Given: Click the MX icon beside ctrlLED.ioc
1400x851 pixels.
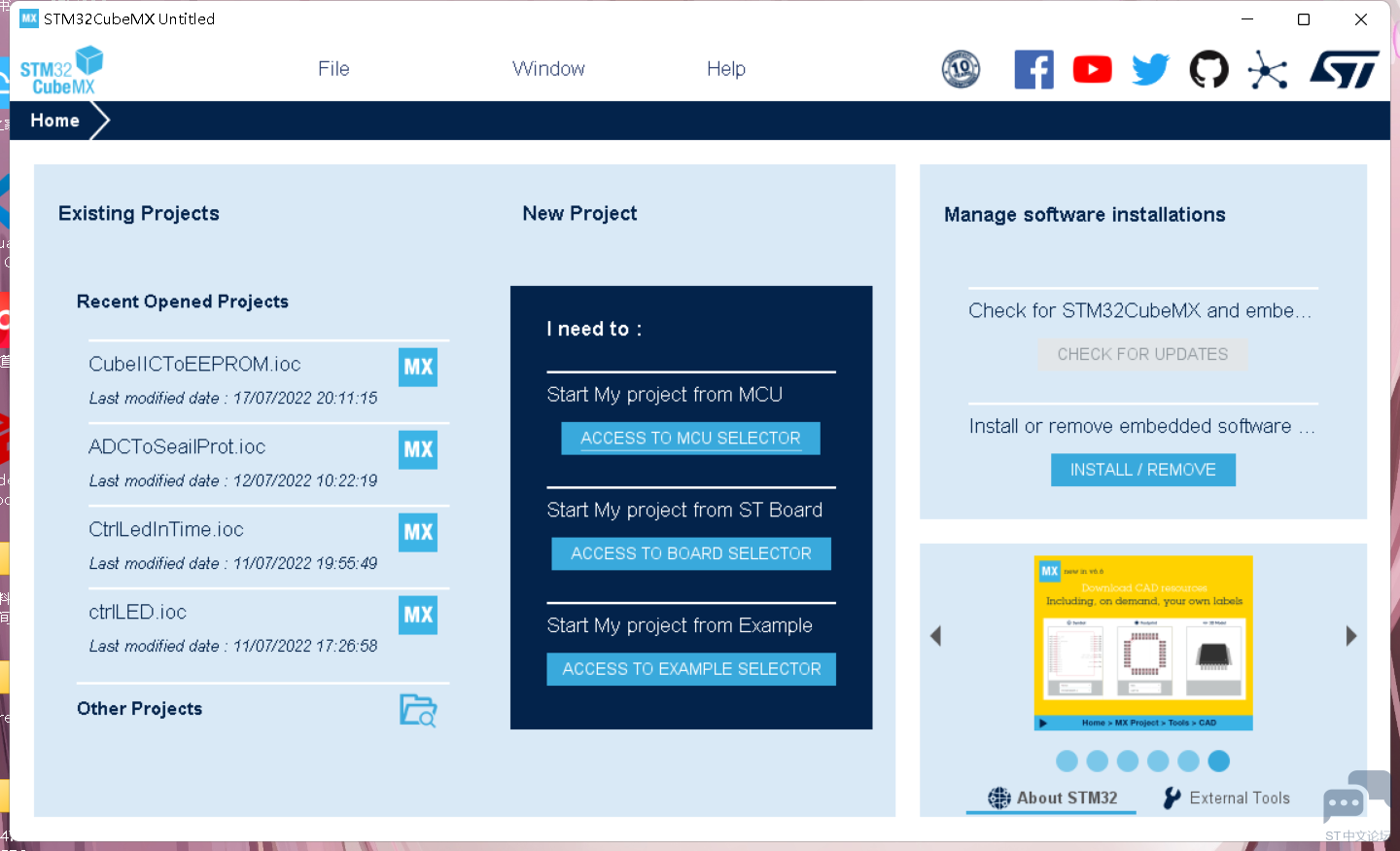Looking at the screenshot, I should pos(418,615).
